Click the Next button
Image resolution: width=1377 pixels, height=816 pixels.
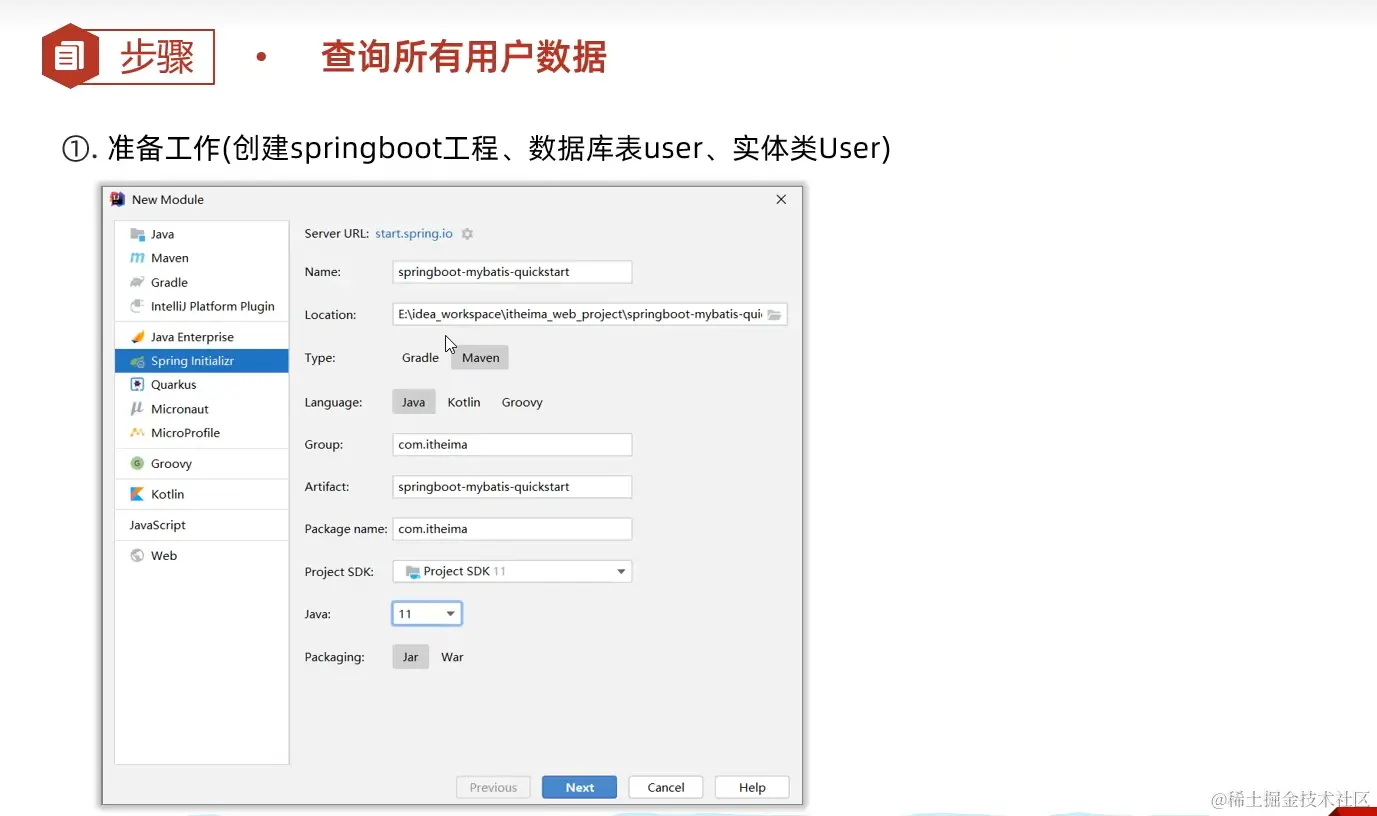point(579,787)
